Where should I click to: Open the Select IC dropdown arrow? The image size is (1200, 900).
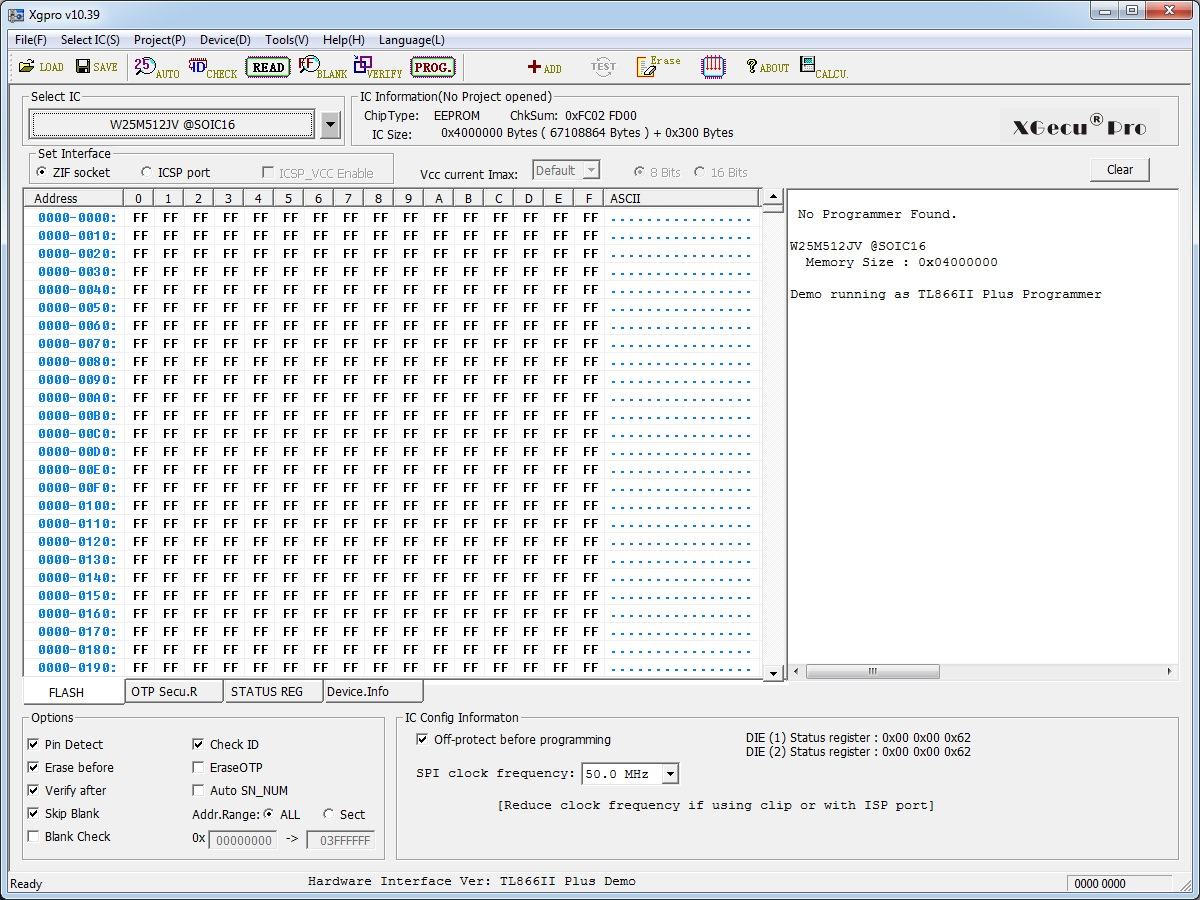coord(332,125)
